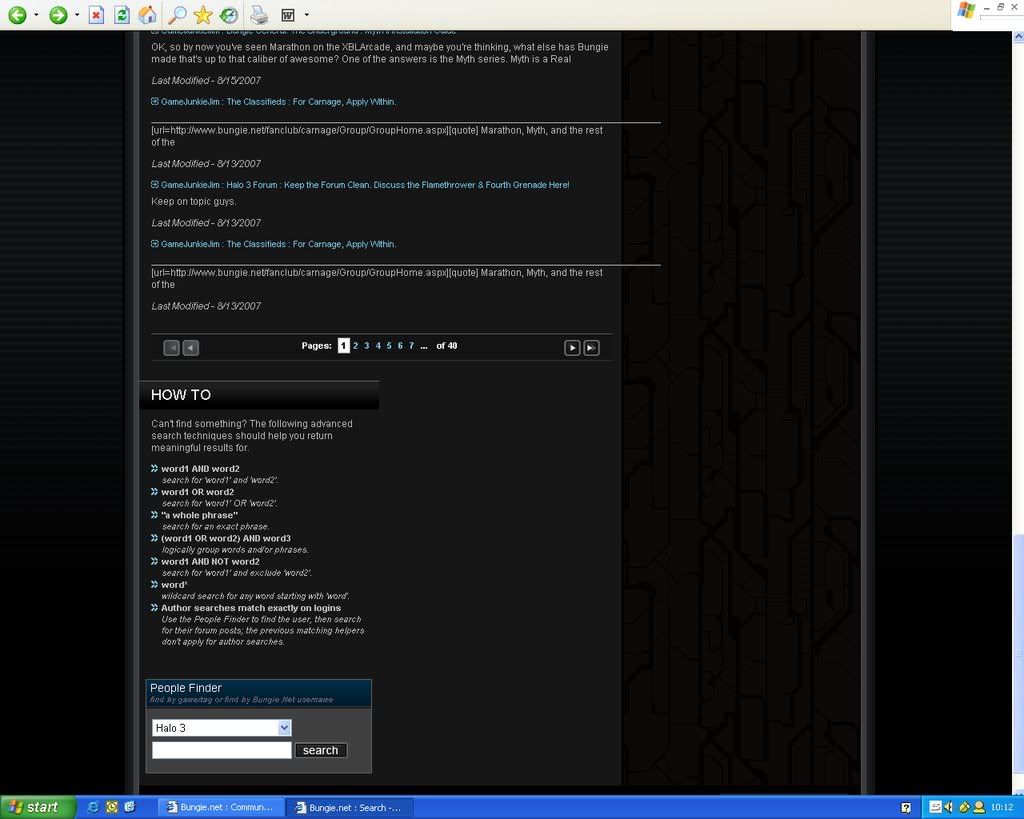Open Favorites with the star icon
The width and height of the screenshot is (1024, 819).
pyautogui.click(x=203, y=15)
